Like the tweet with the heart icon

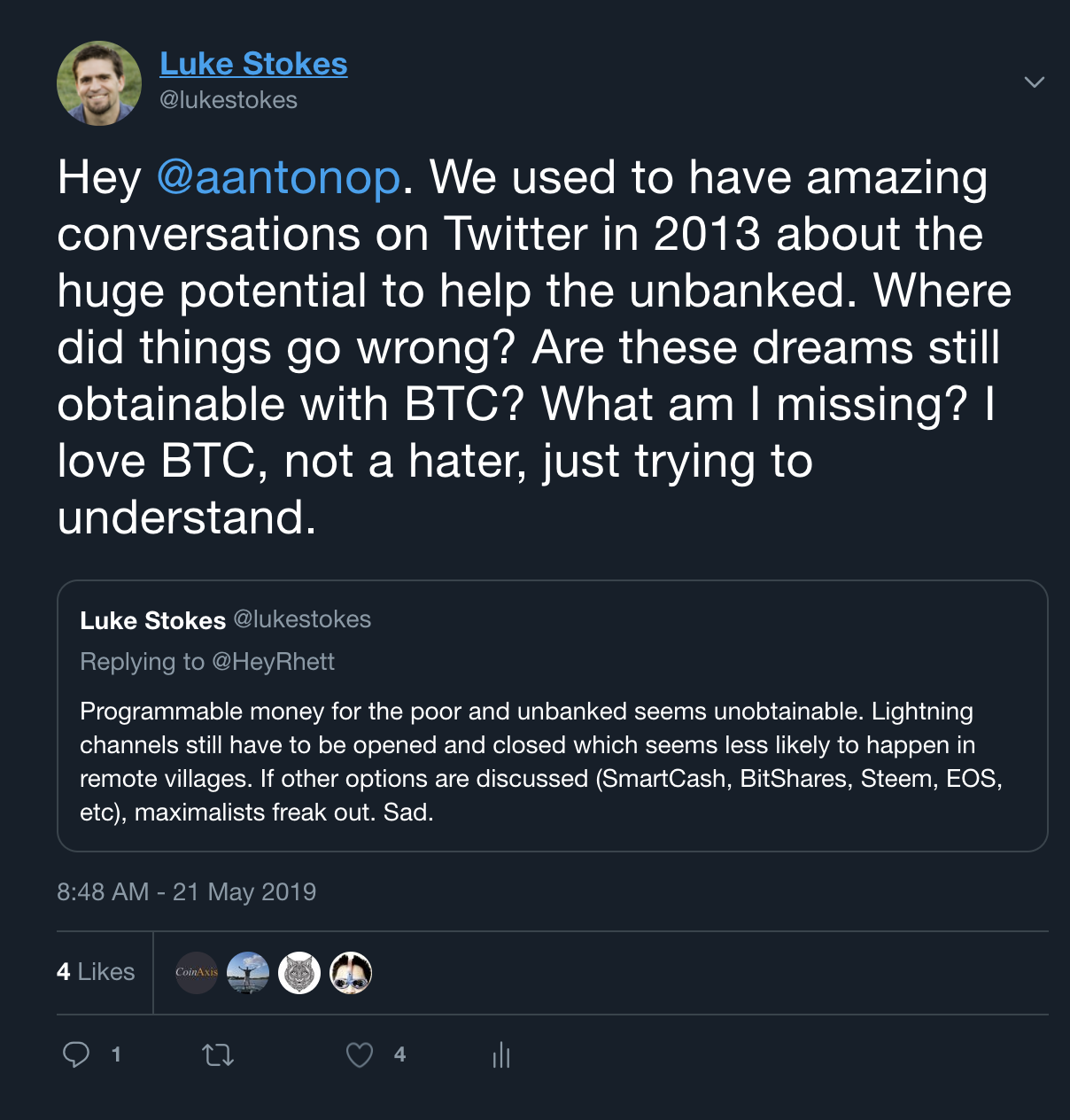[359, 1054]
